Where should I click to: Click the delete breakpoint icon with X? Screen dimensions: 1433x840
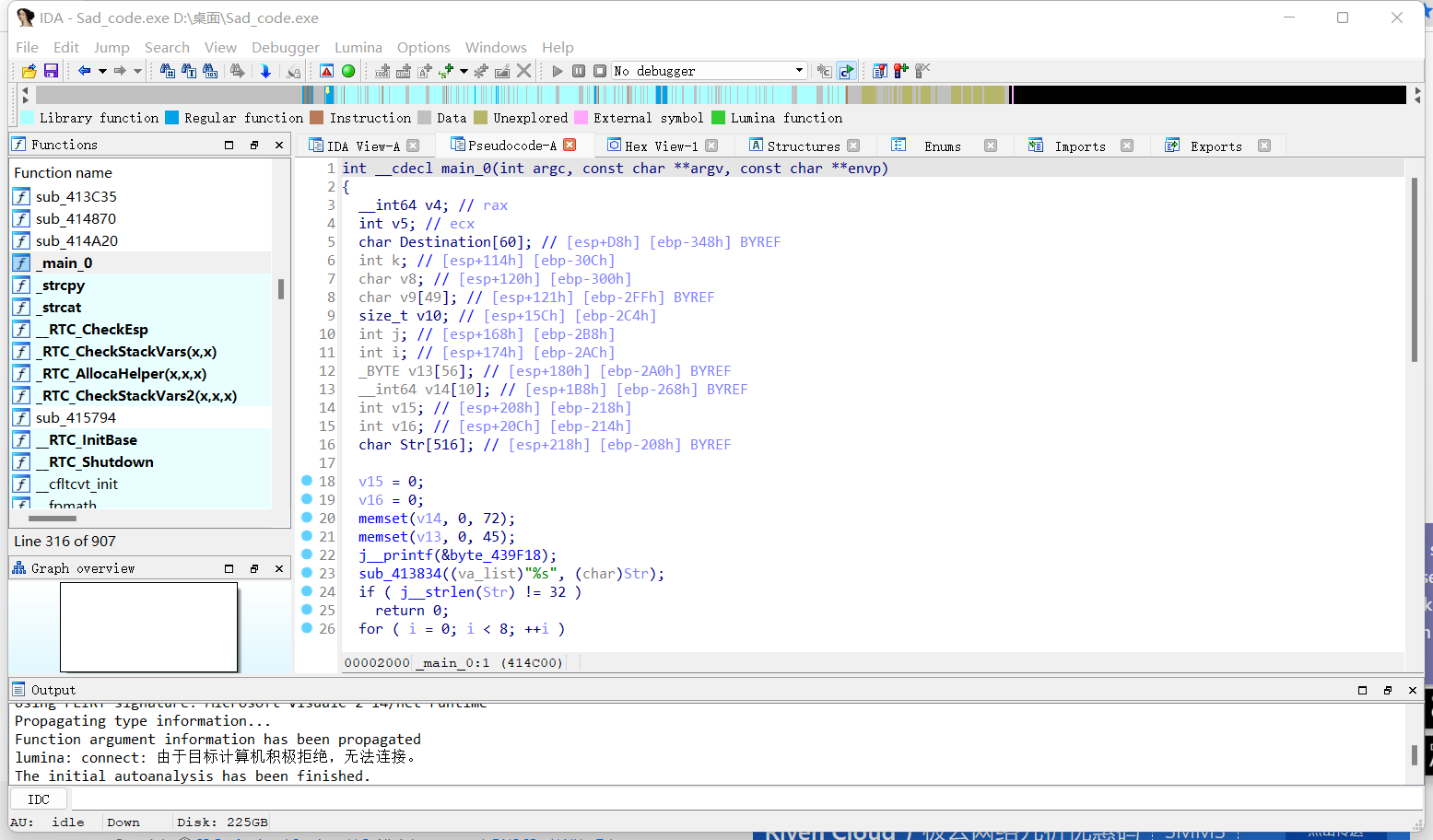[922, 71]
